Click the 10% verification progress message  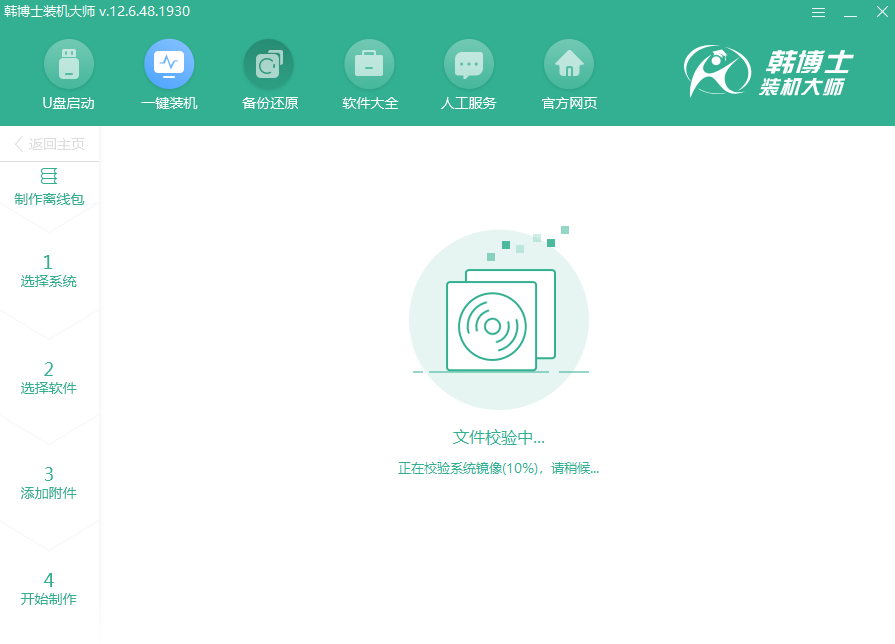tap(500, 468)
